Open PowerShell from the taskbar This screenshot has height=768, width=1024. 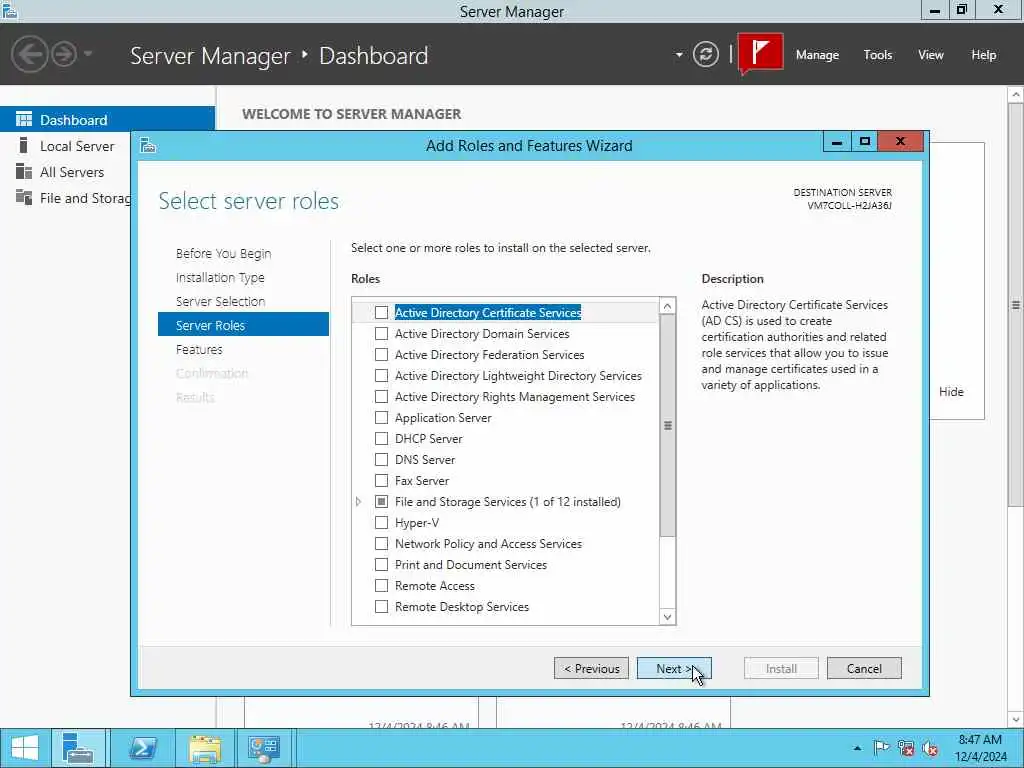pos(142,748)
